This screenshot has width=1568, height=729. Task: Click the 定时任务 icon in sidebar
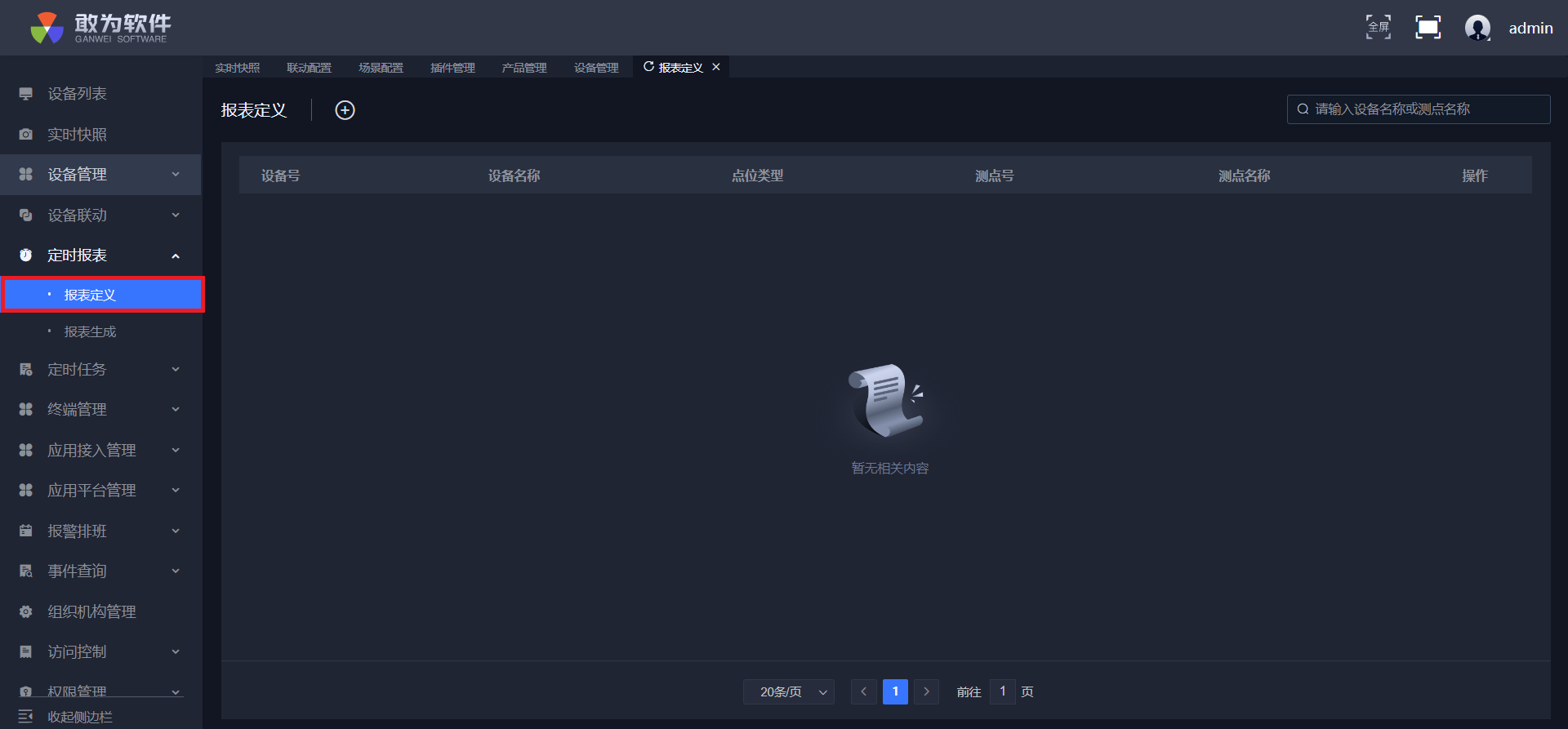coord(26,369)
